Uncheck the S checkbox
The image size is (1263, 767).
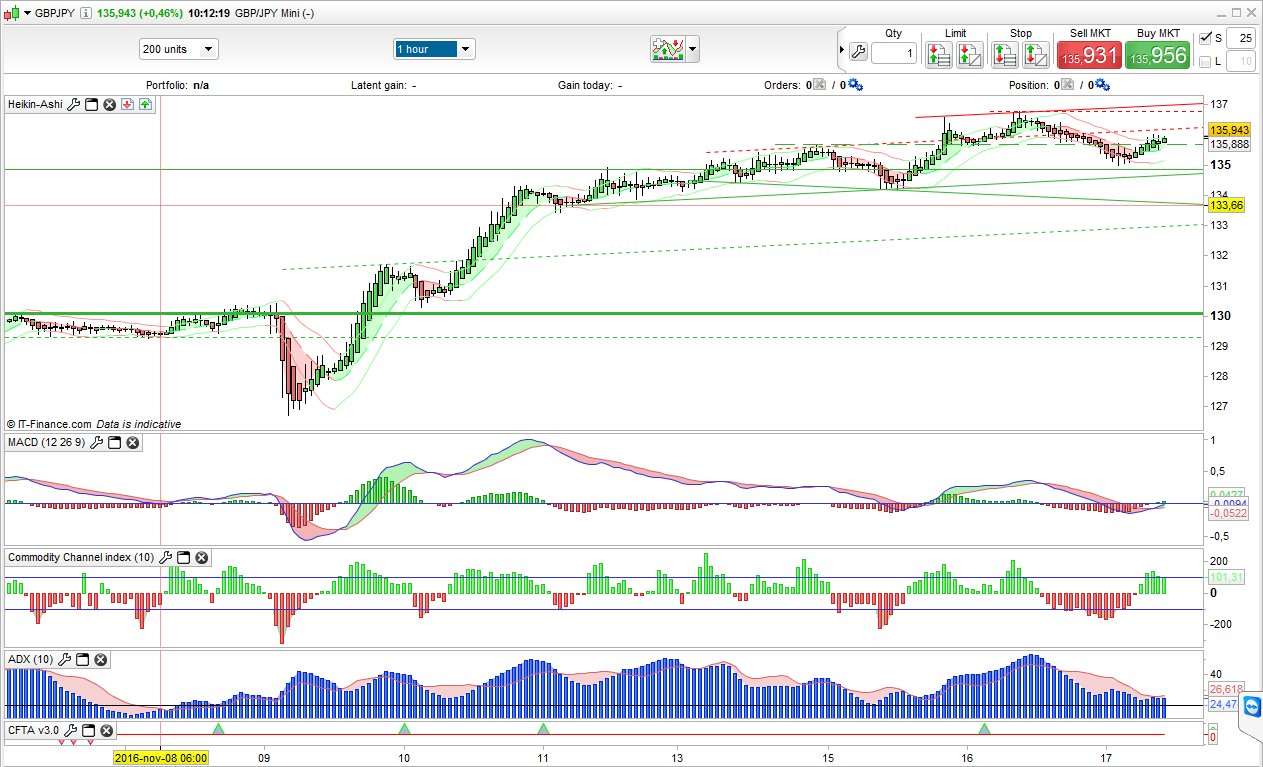pyautogui.click(x=1205, y=38)
